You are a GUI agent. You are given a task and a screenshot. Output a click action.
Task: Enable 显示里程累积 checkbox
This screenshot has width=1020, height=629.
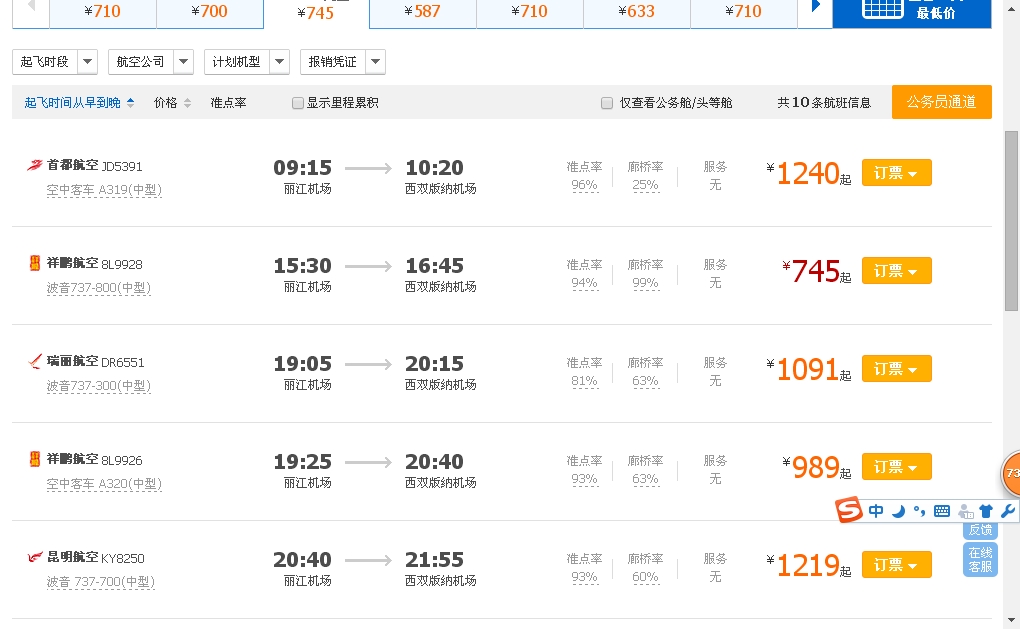coord(298,103)
